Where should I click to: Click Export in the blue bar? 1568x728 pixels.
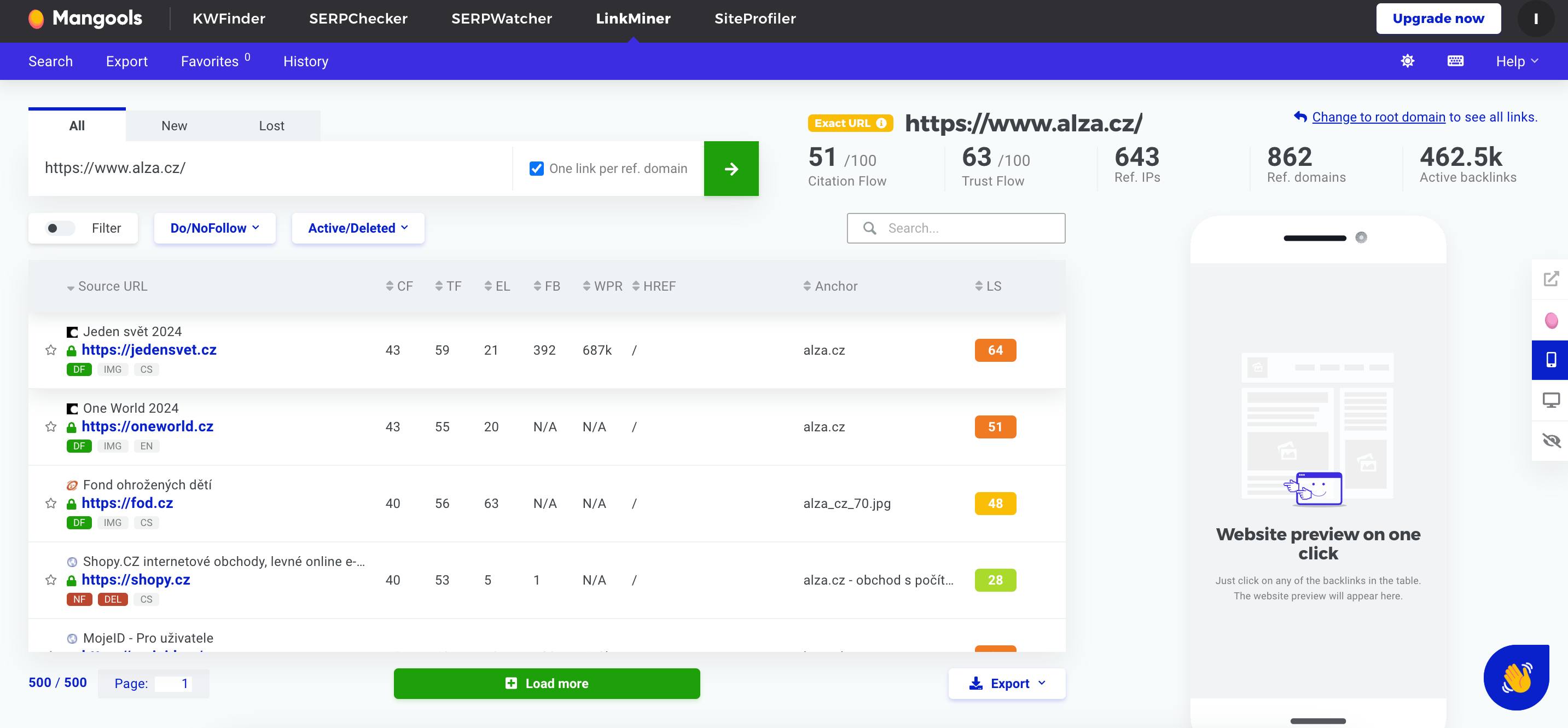(126, 61)
